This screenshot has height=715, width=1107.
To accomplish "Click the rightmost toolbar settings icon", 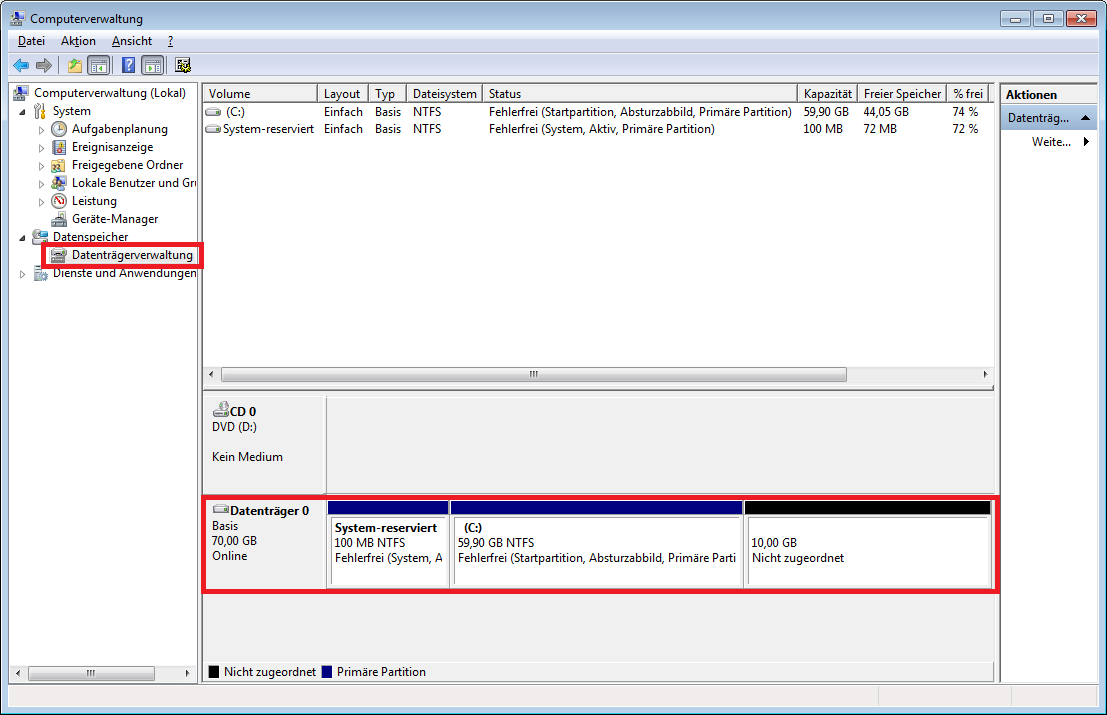I will [182, 65].
